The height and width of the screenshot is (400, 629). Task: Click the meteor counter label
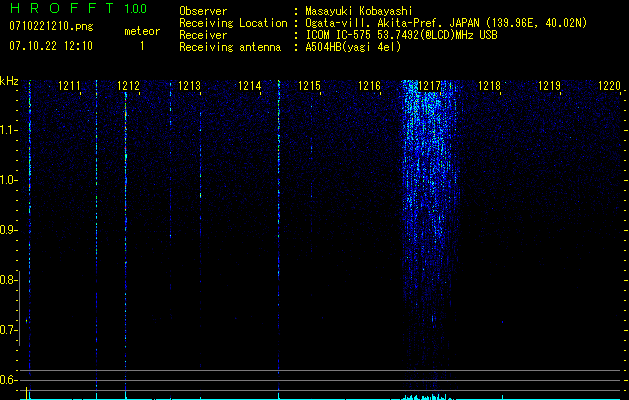pos(142,31)
